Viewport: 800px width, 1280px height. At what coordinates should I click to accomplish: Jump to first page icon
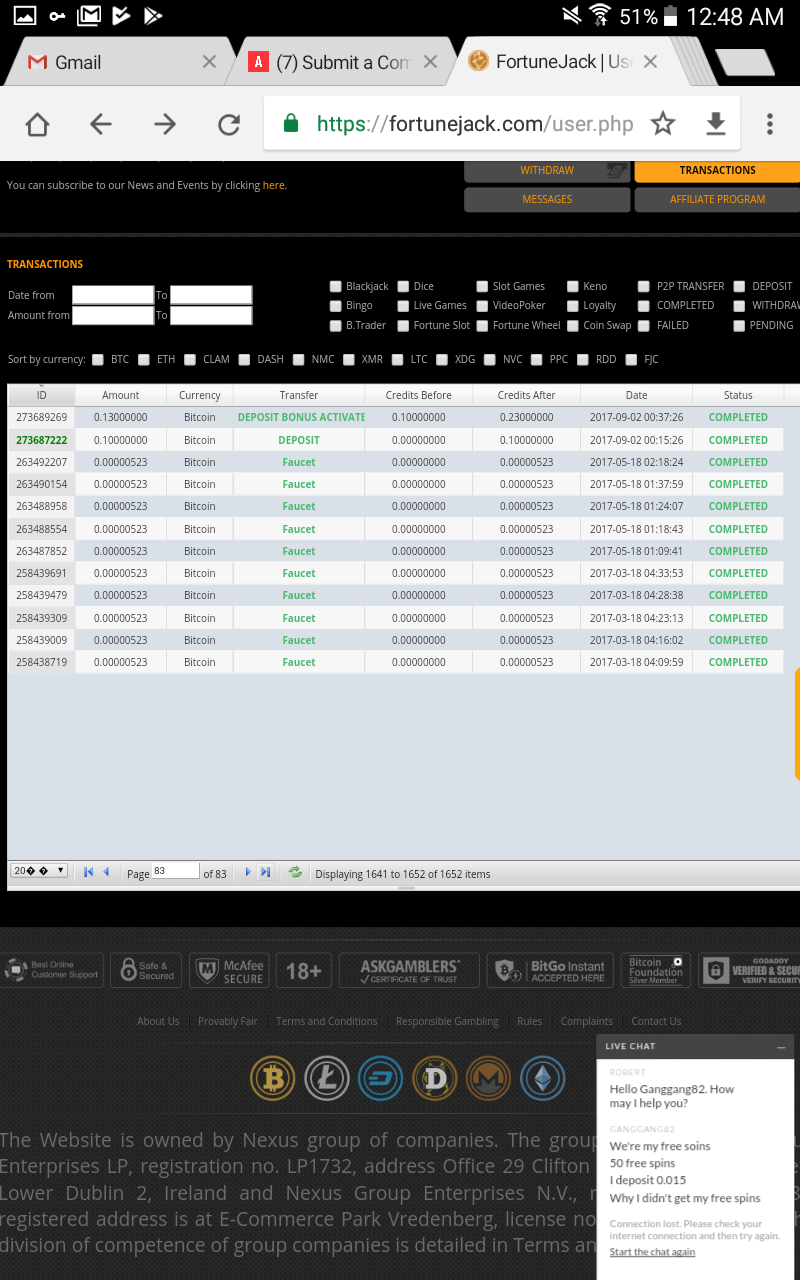click(88, 872)
